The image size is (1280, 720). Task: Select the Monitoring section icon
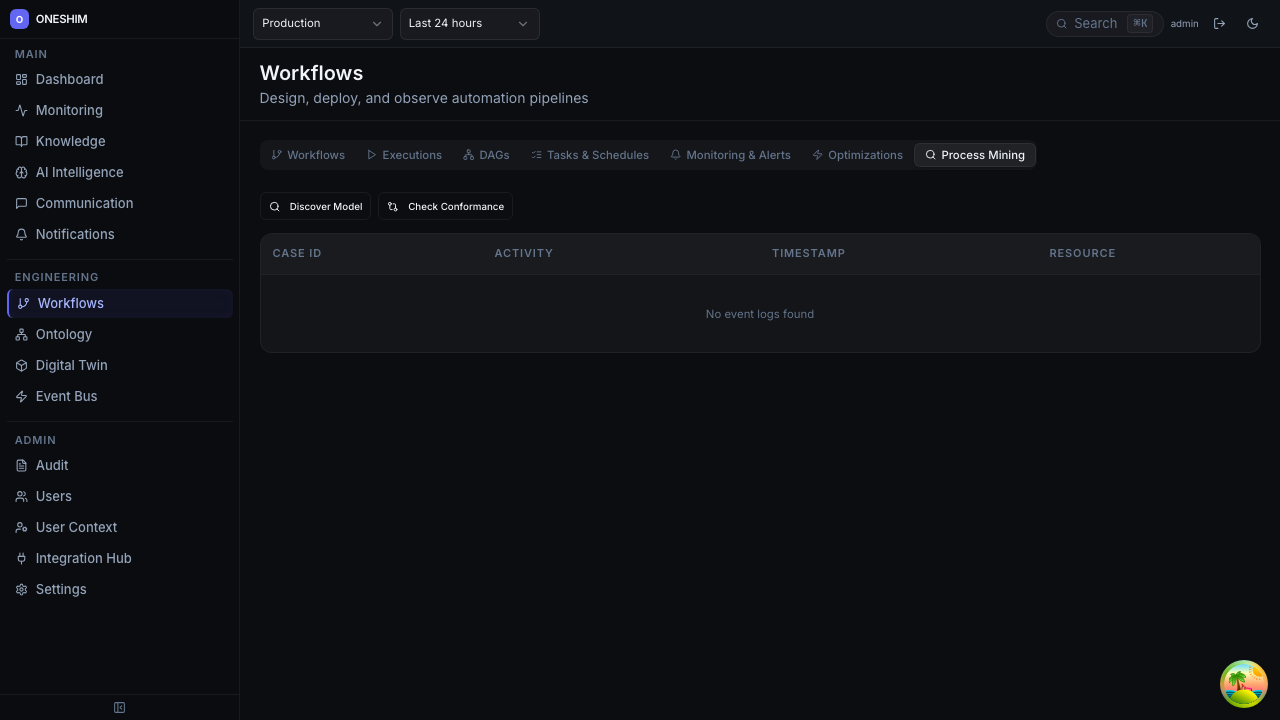(22, 110)
